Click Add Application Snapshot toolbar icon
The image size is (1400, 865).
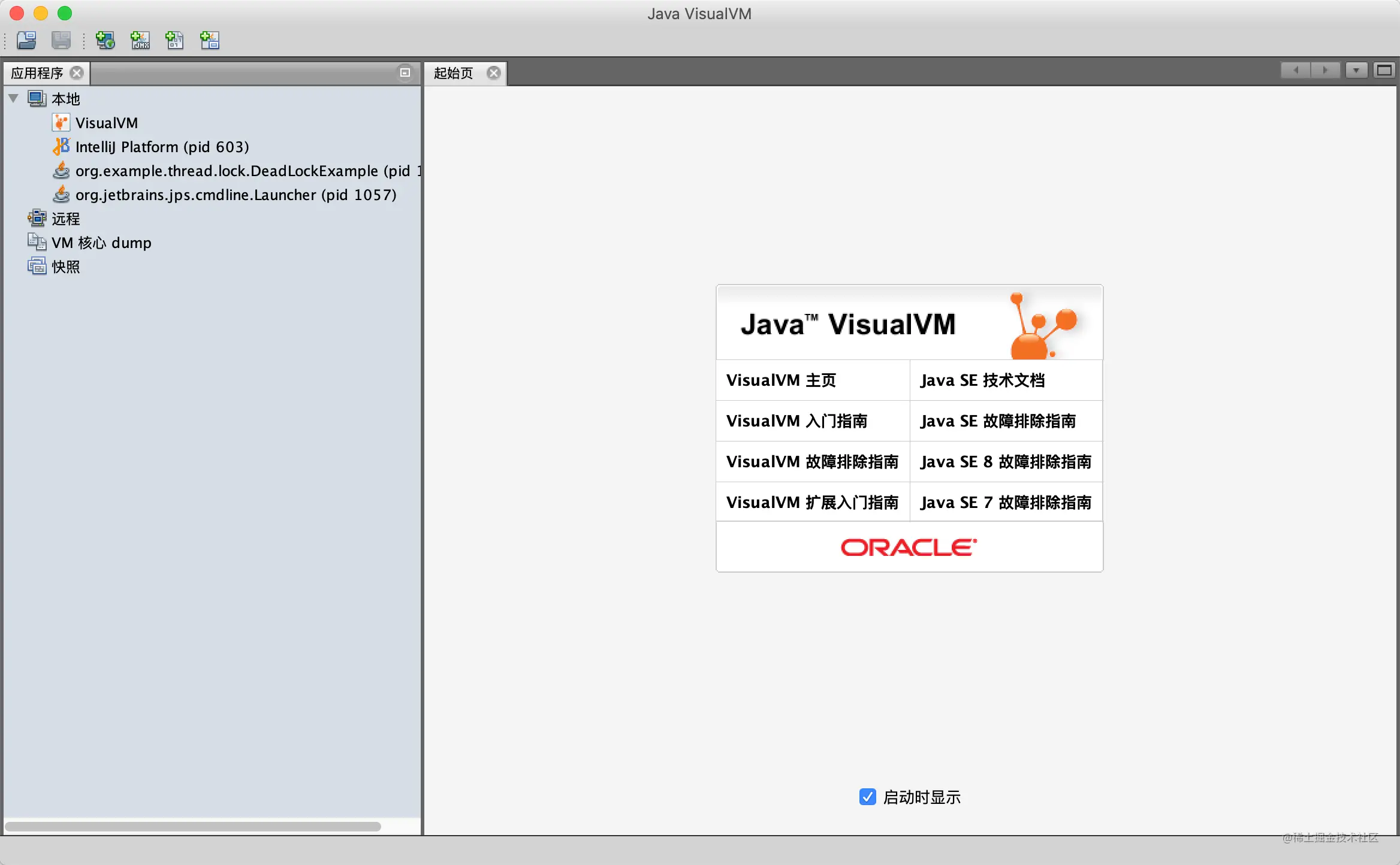210,40
